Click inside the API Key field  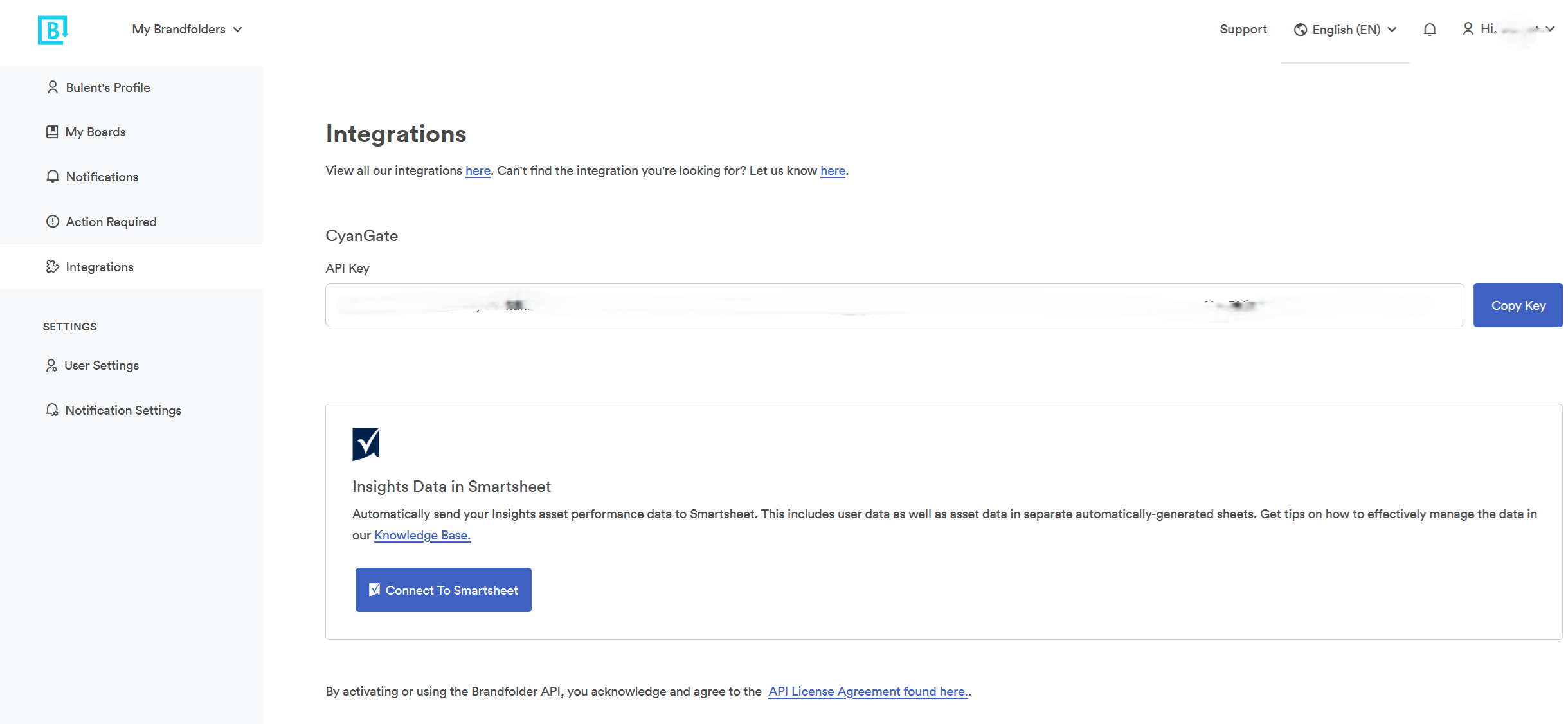(894, 305)
